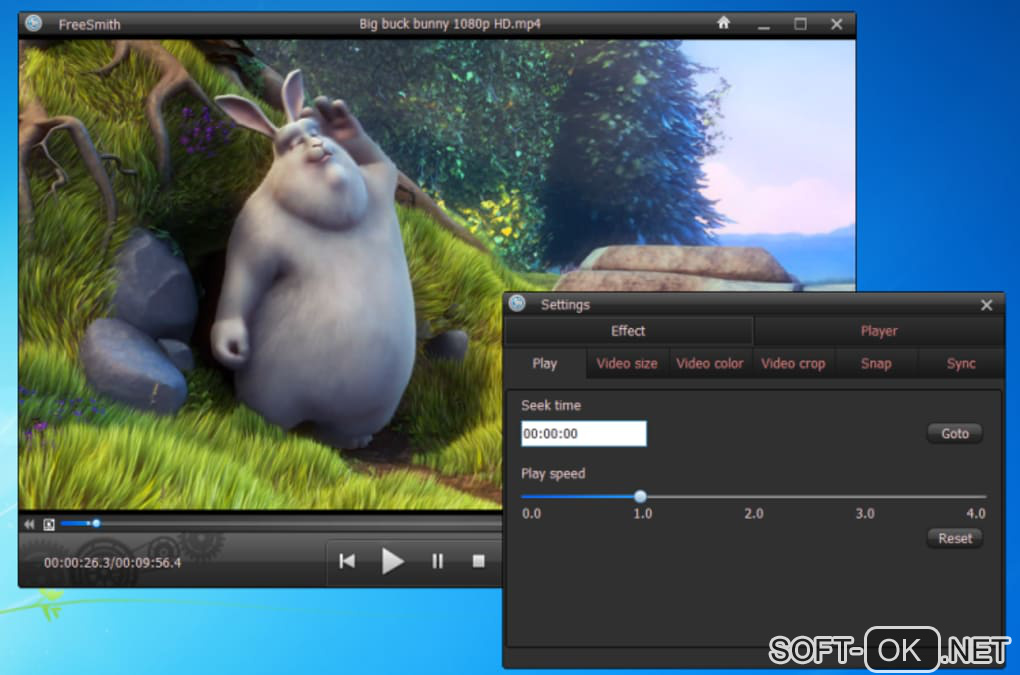Screen dimensions: 1020x675
Task: Click the volume speaker icon near the seek bar
Action: click(x=29, y=524)
